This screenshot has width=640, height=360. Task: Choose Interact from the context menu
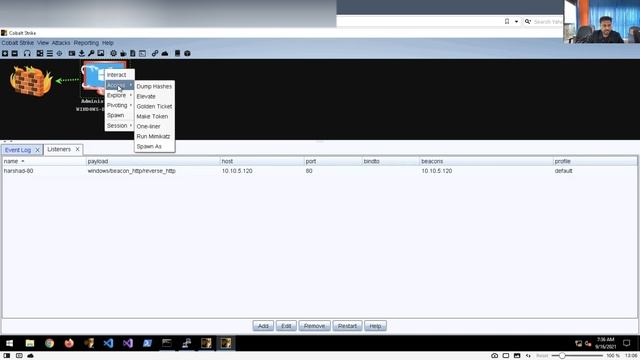tap(120, 75)
